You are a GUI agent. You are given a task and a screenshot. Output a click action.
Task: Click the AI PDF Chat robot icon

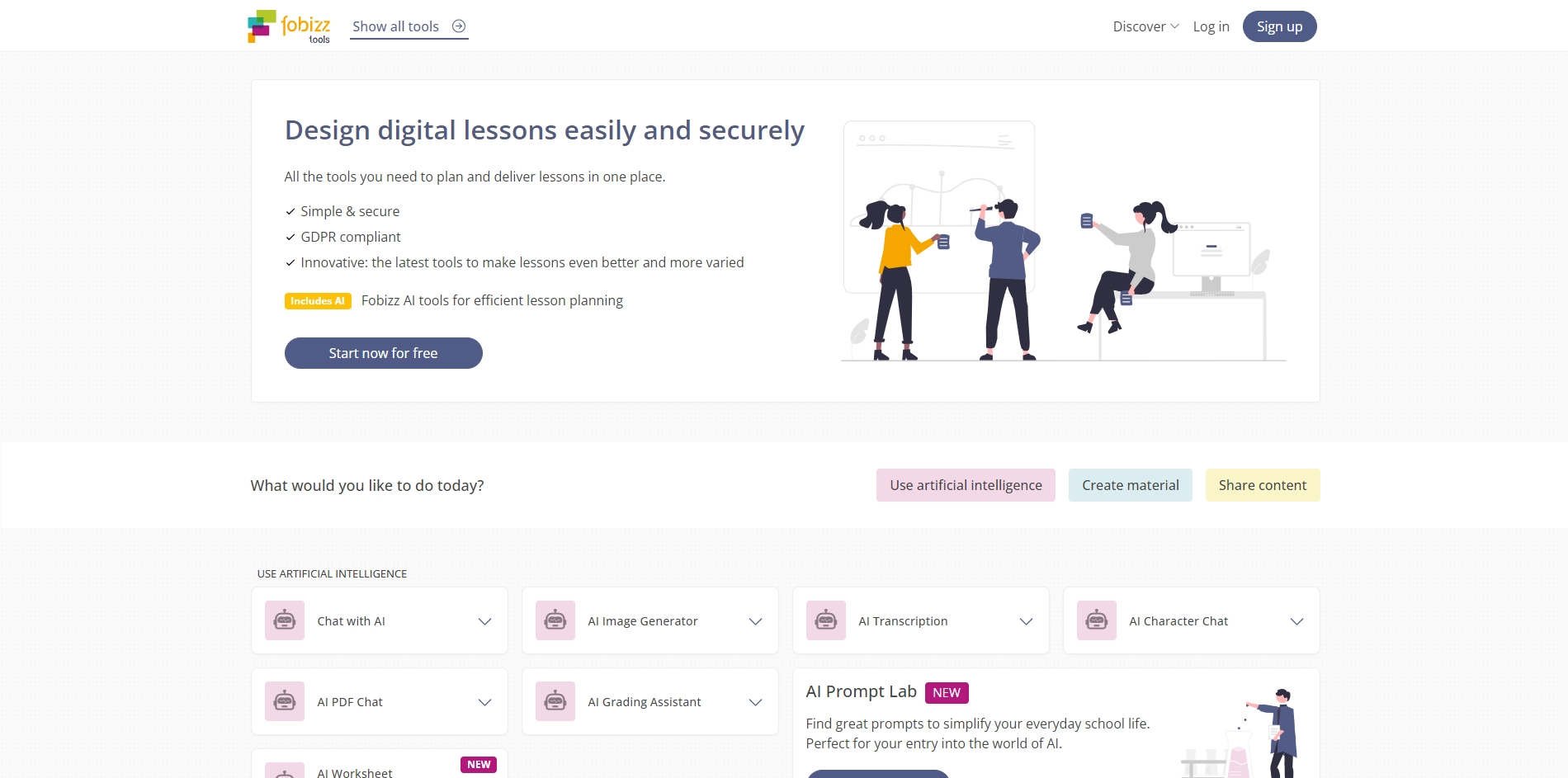[285, 701]
